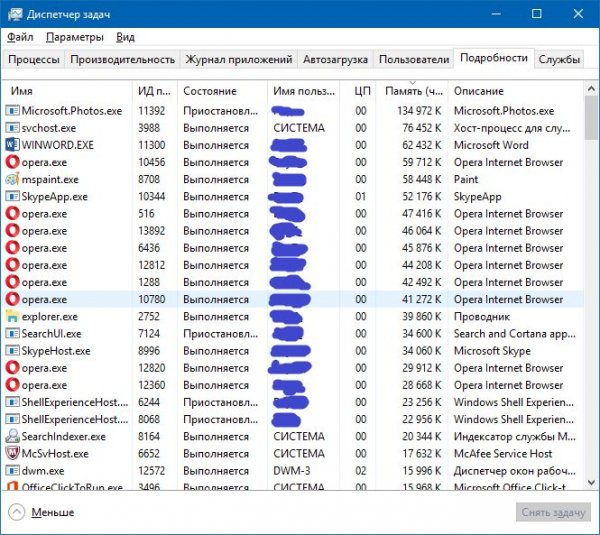
Task: Click the SearchIndexer.exe process icon
Action: point(12,437)
